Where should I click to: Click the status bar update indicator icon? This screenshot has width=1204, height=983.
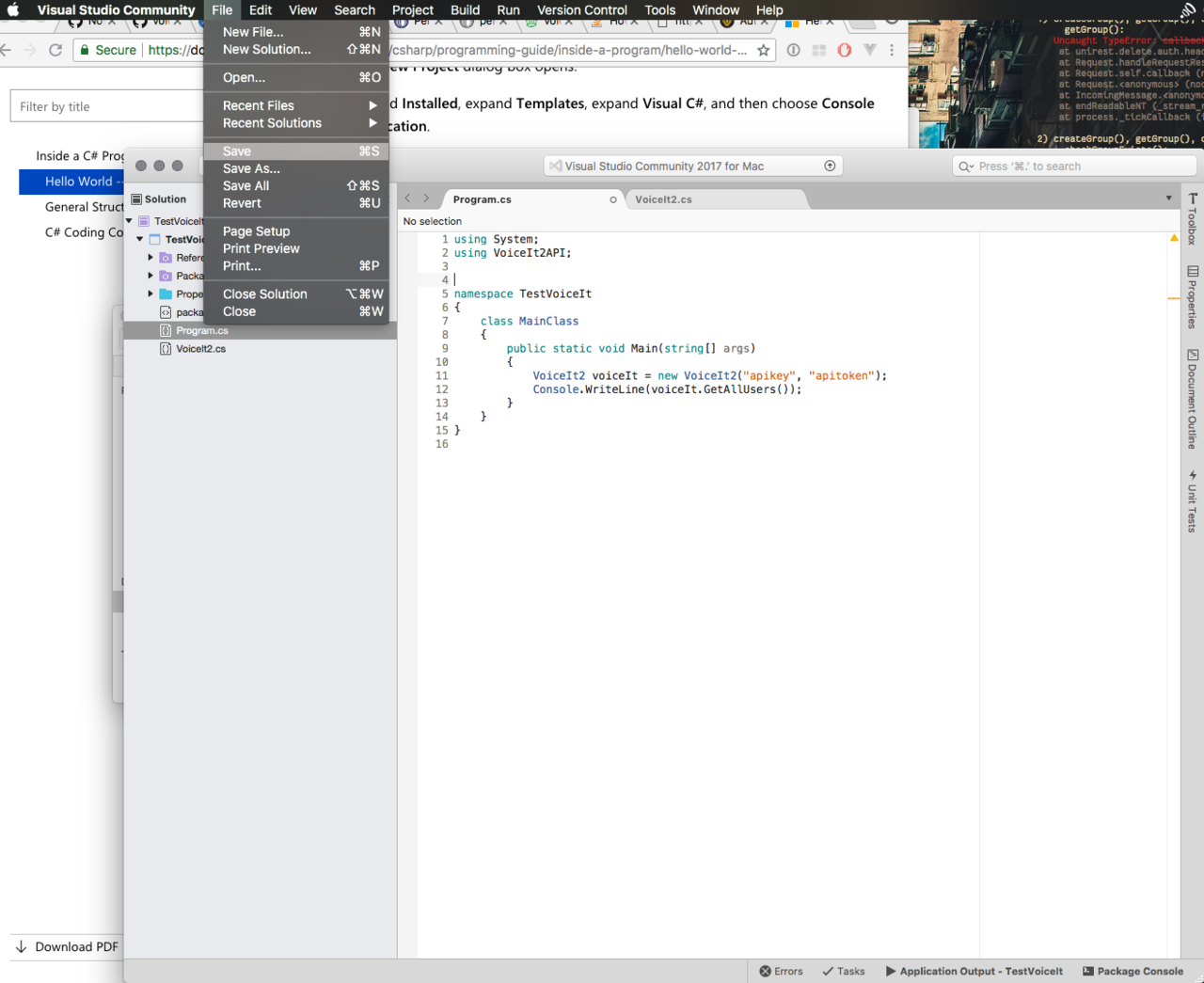point(830,166)
